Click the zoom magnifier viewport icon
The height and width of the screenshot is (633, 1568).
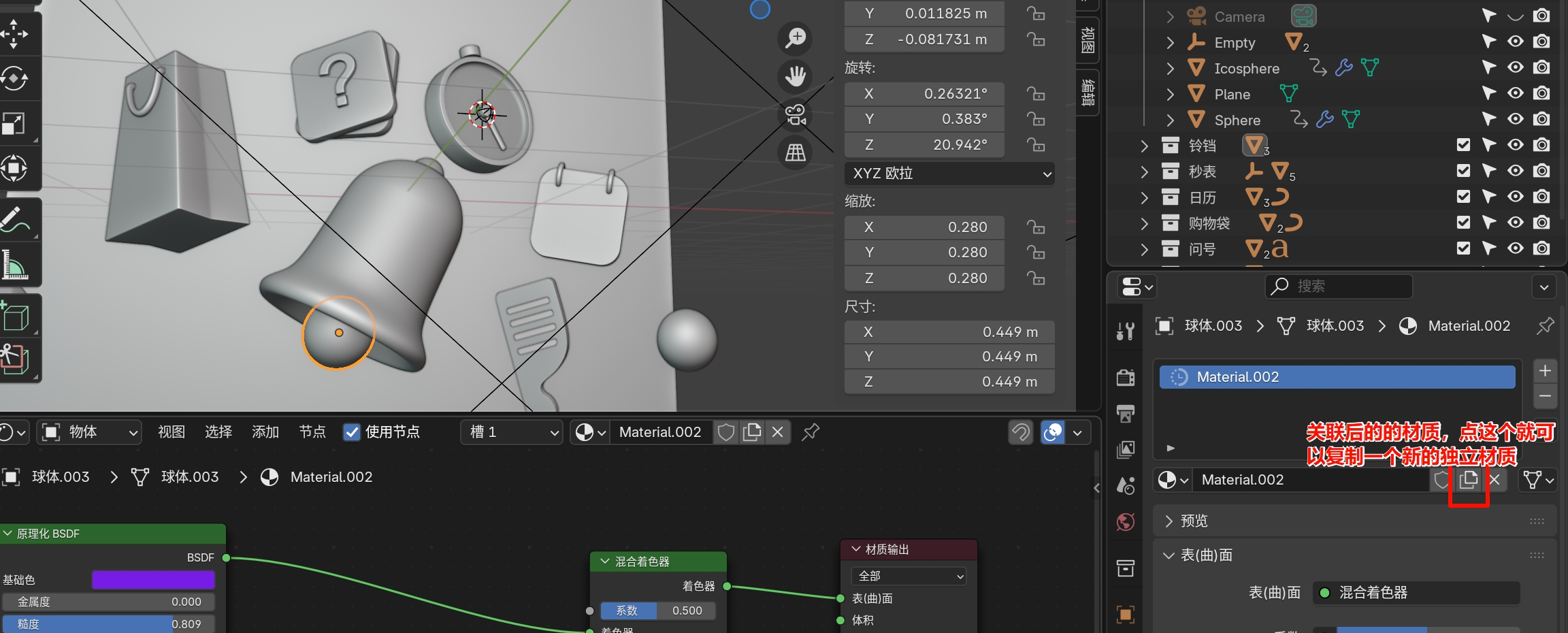(x=795, y=38)
